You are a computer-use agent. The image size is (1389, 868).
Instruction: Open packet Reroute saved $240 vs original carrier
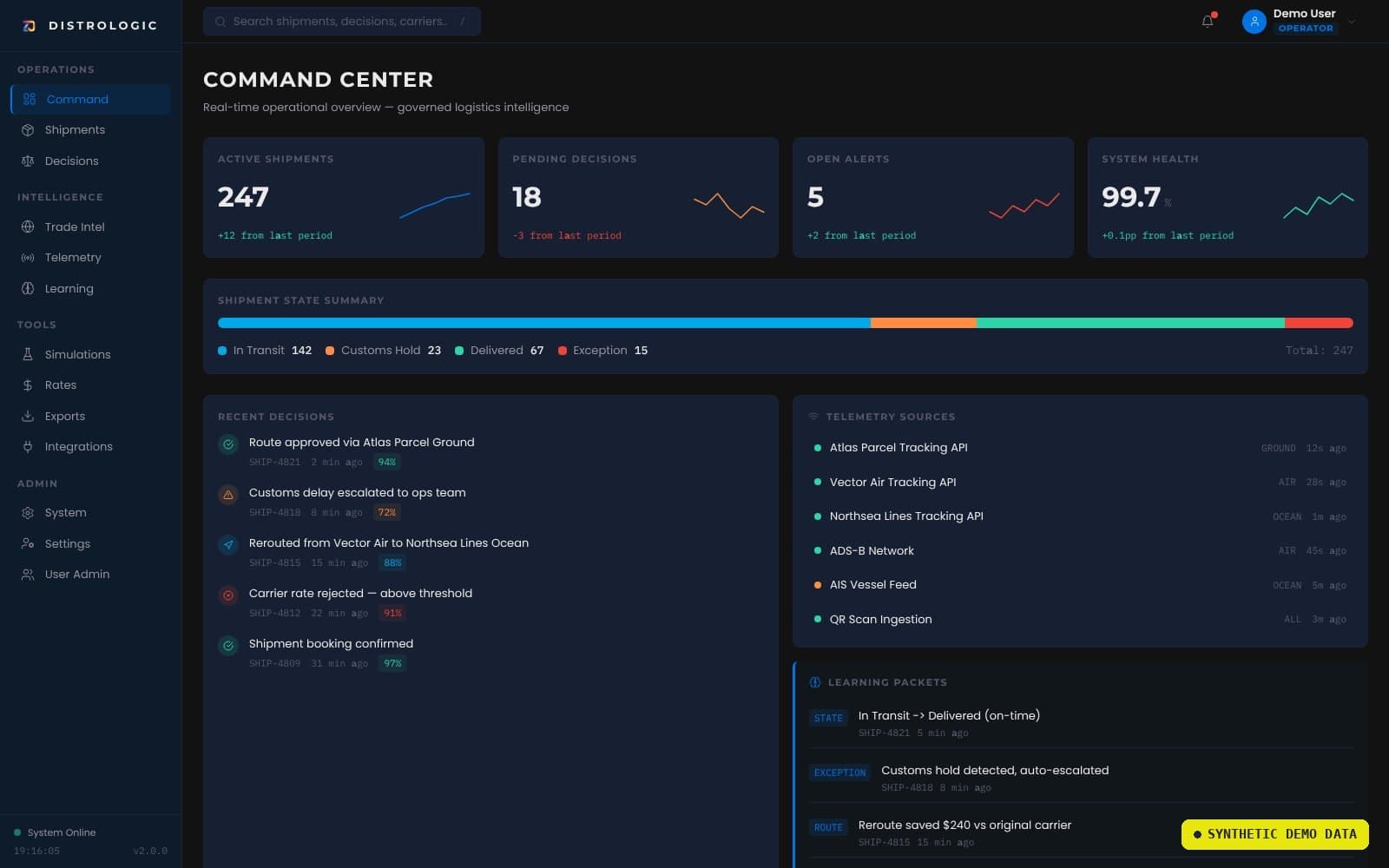point(1081,832)
